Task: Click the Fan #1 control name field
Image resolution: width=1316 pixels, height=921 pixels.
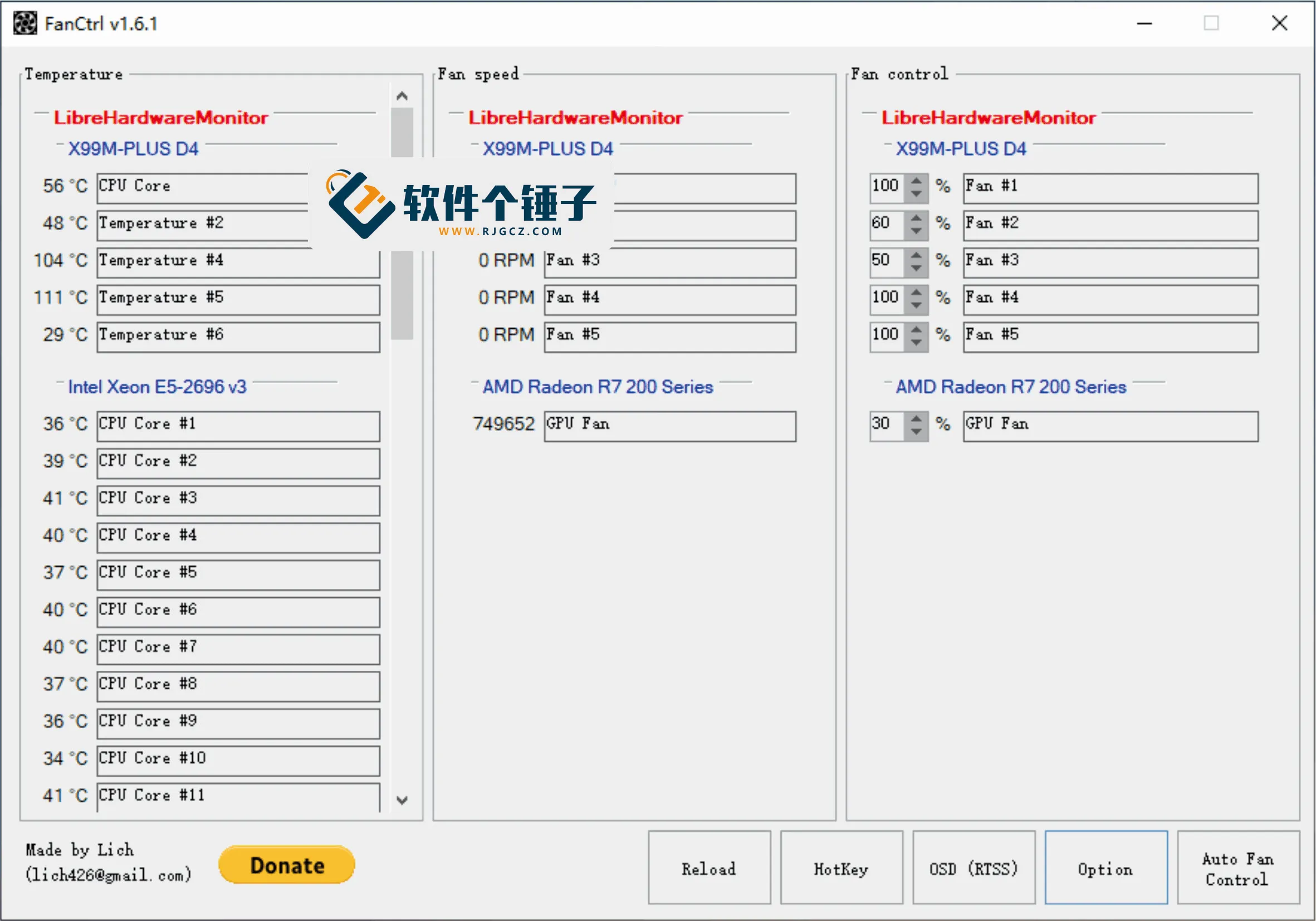Action: (1111, 188)
